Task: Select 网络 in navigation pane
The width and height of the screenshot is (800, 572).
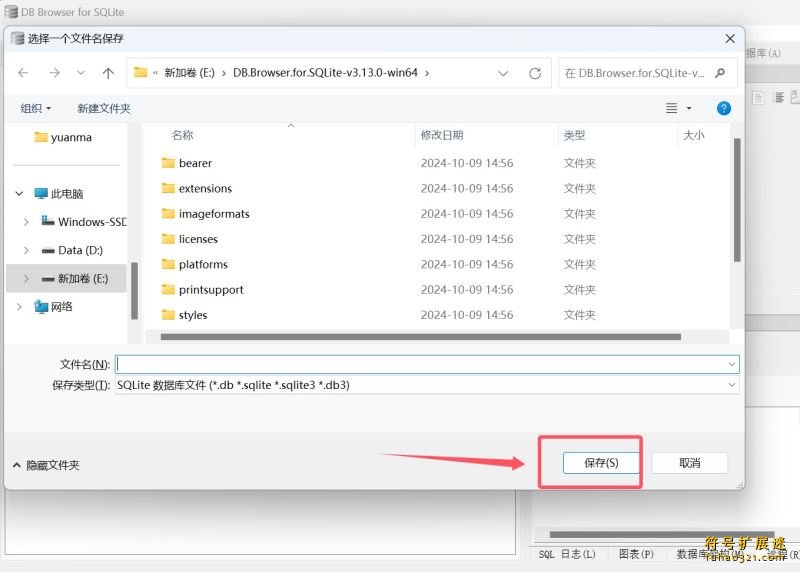Action: pyautogui.click(x=53, y=307)
